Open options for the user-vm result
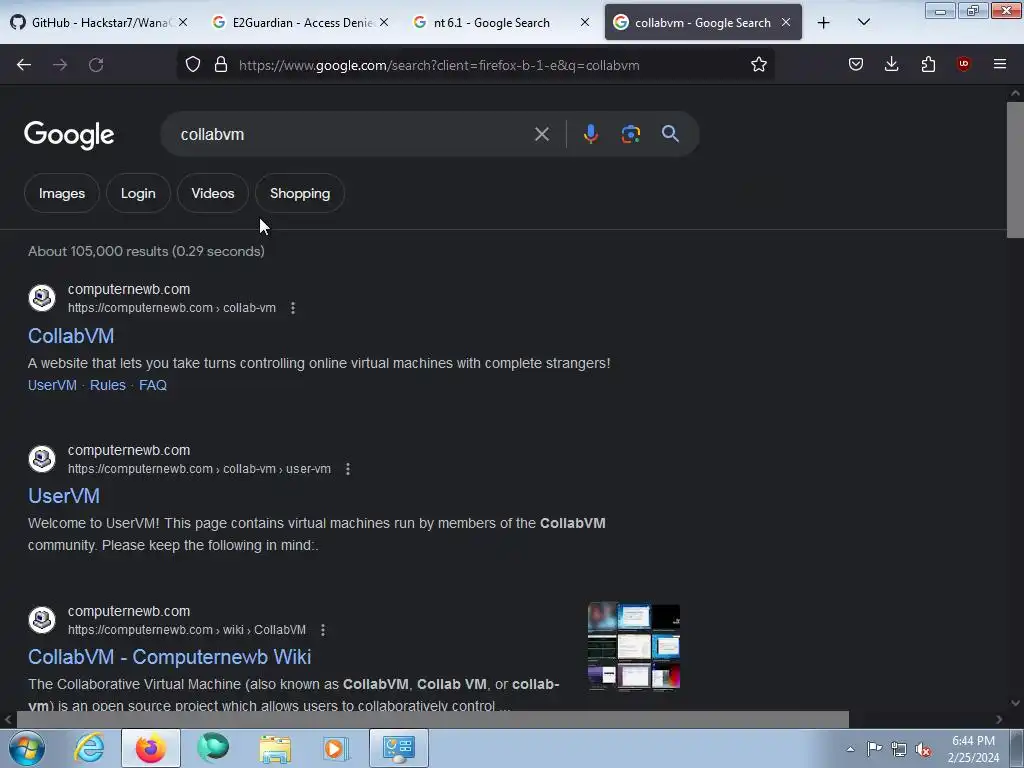This screenshot has width=1024, height=768. [347, 469]
